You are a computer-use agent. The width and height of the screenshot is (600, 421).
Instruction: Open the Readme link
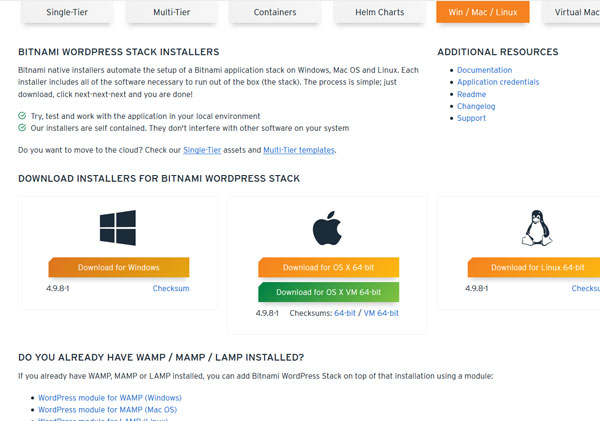471,94
